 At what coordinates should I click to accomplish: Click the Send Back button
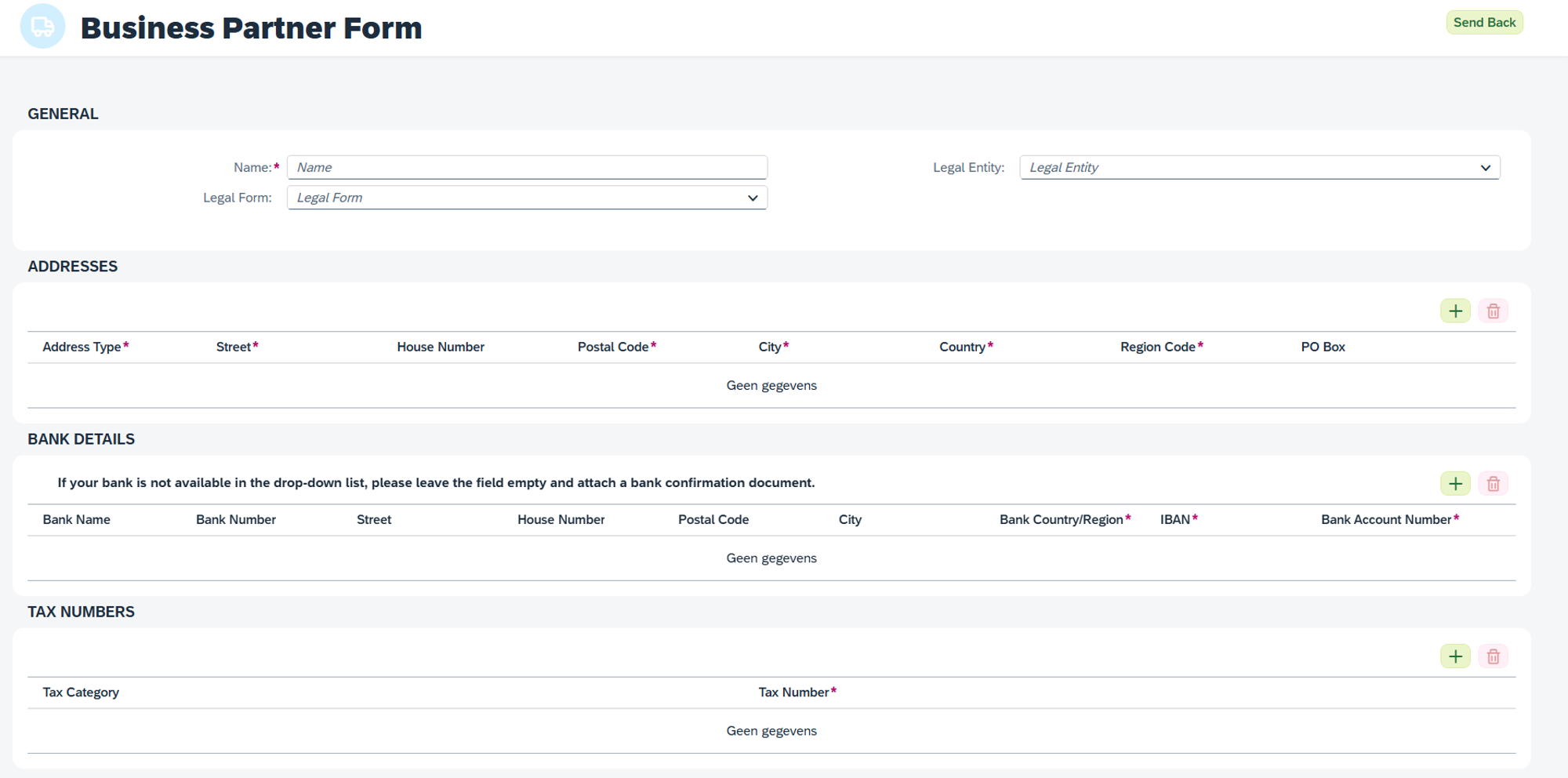1484,22
